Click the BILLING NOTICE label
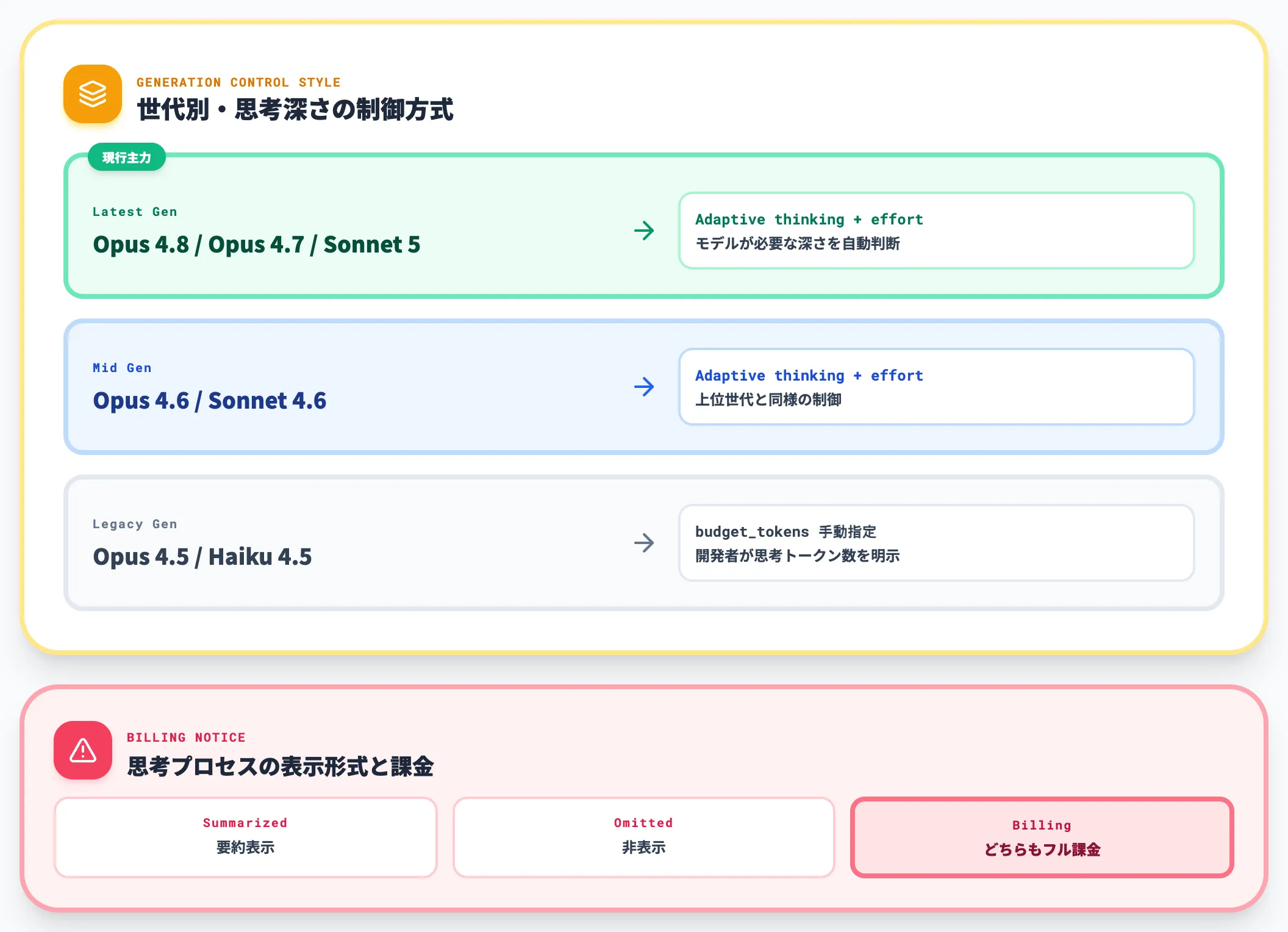The height and width of the screenshot is (932, 1288). coord(186,737)
